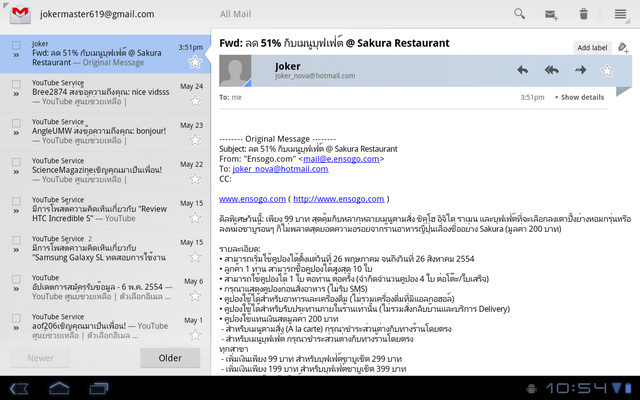Star the AngleUMW bonjour message
Viewport: 640px width, 400px height.
pos(195,140)
